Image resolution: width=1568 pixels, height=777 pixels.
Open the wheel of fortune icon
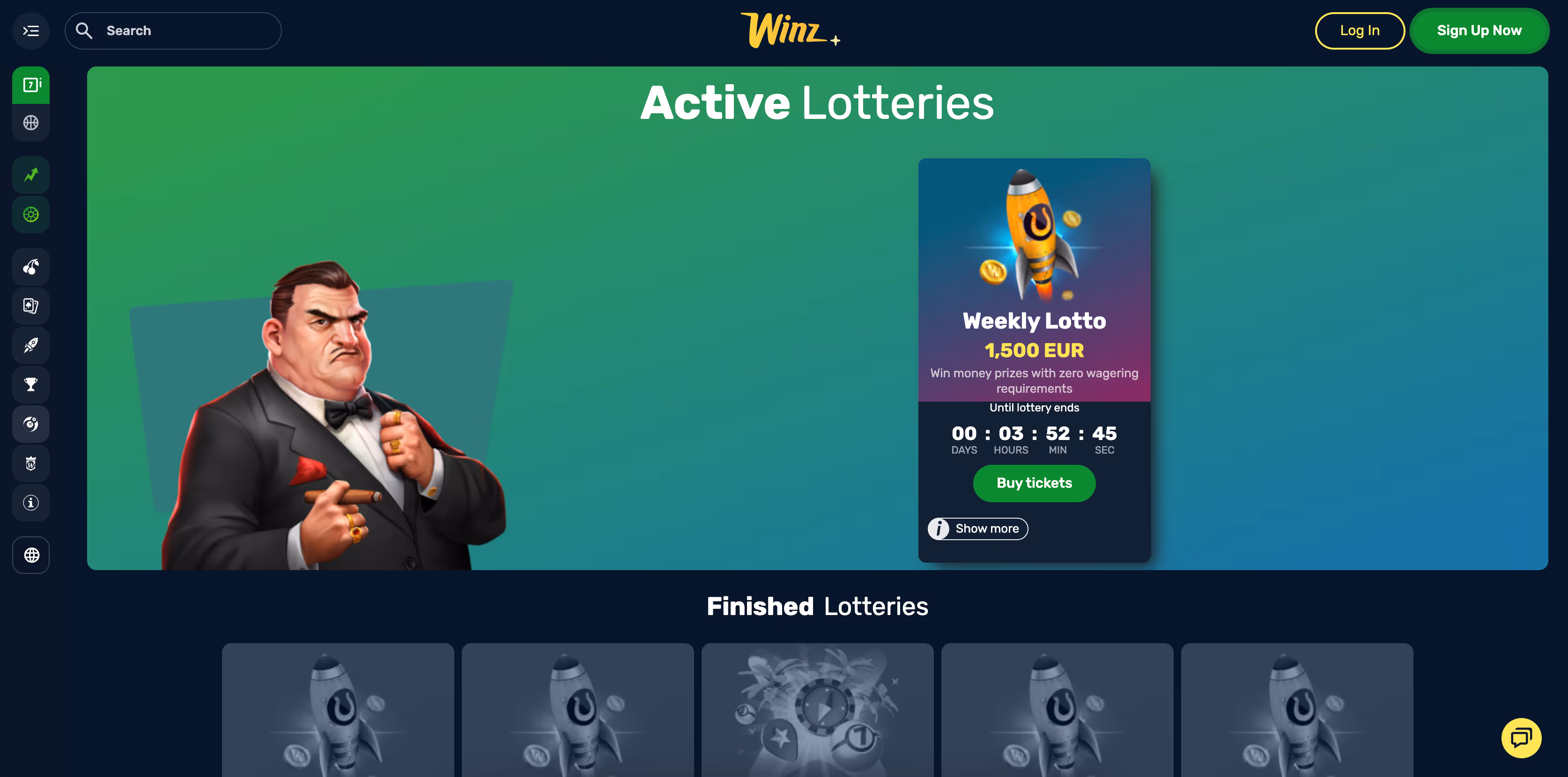pyautogui.click(x=31, y=214)
